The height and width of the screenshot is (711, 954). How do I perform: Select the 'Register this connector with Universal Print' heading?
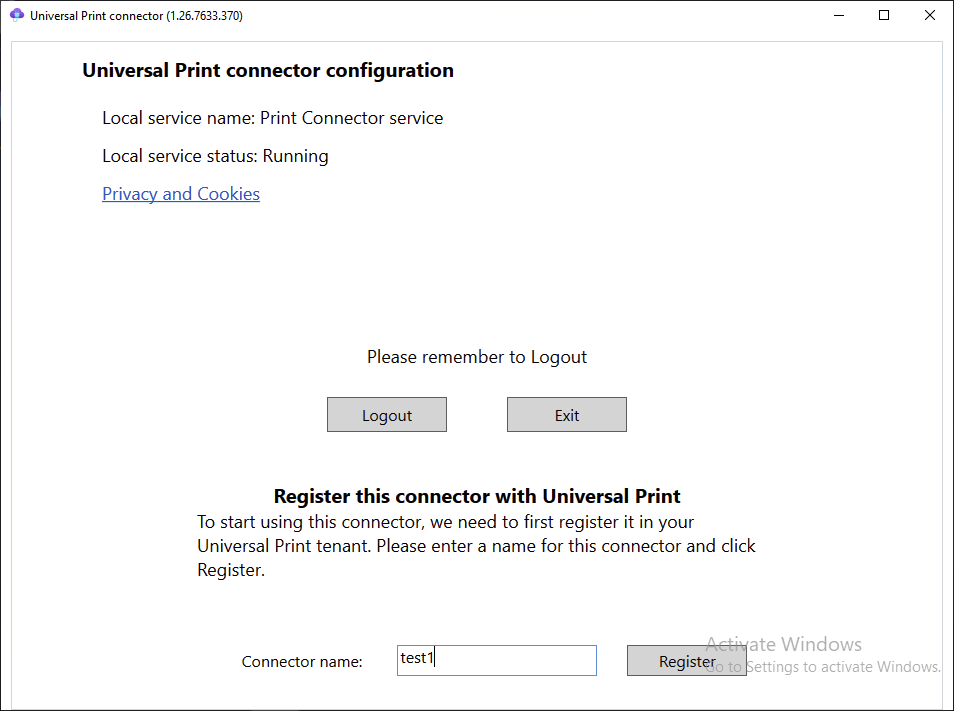pos(477,496)
